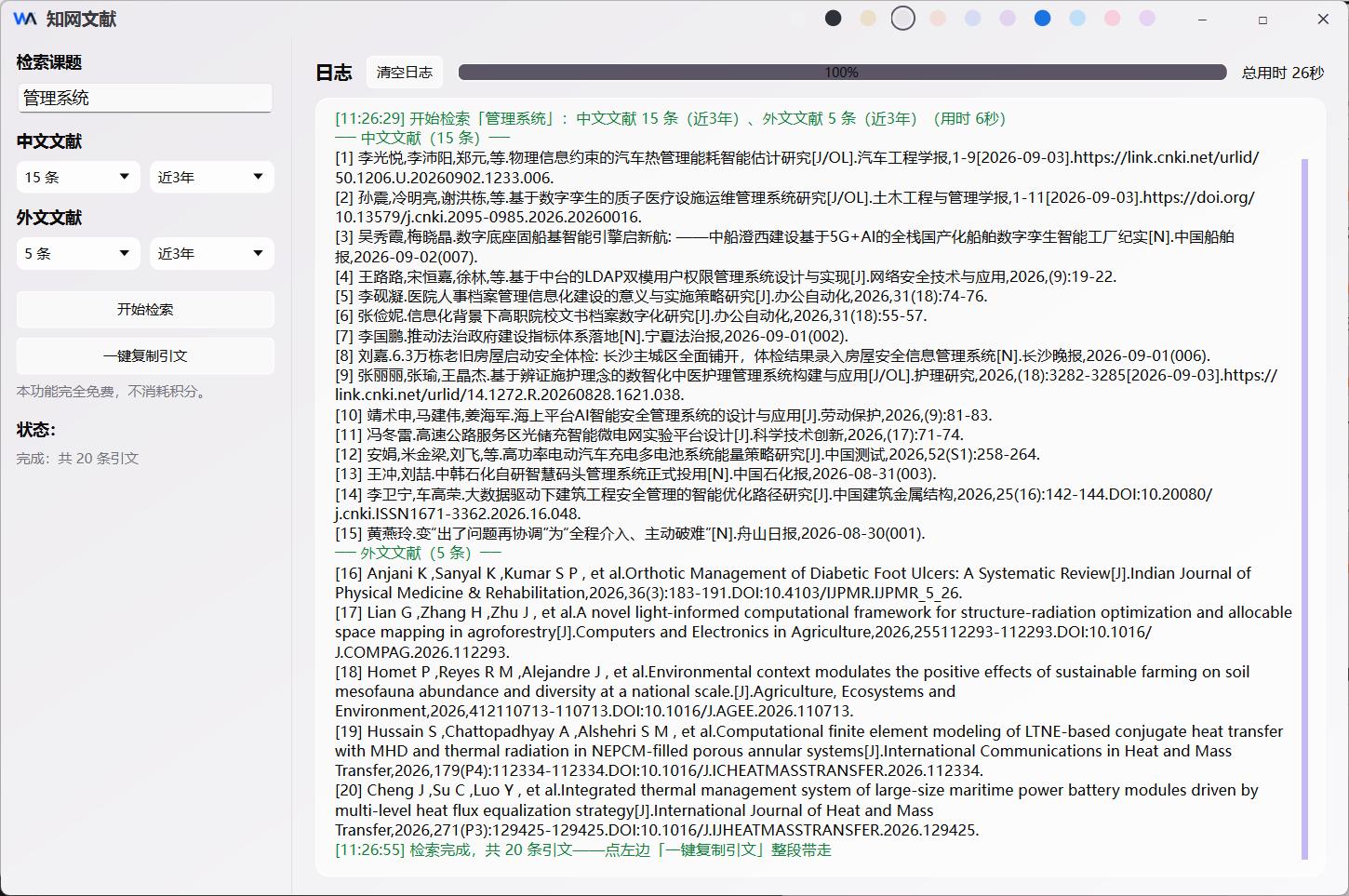Select the pink swatch right of sky-blue

[1112, 18]
